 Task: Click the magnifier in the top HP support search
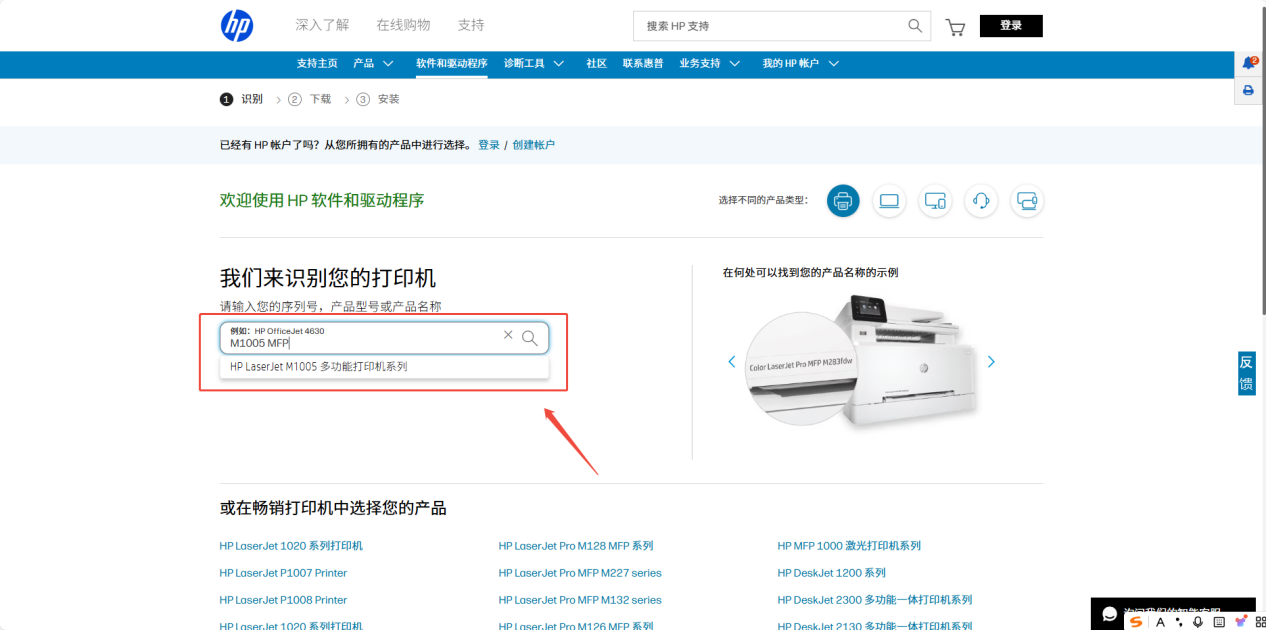(915, 26)
